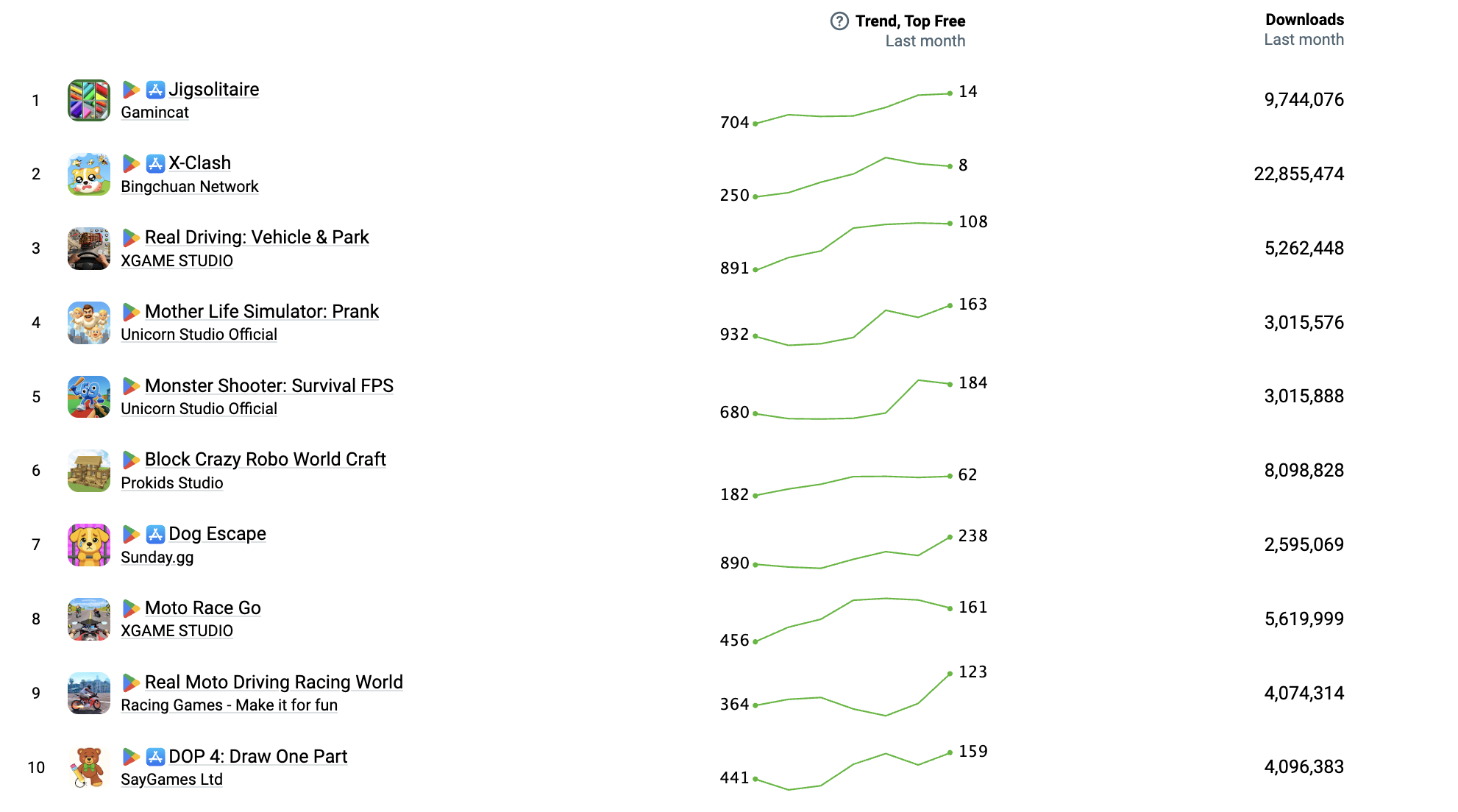
Task: Open the X-Clash app link
Action: (x=199, y=163)
